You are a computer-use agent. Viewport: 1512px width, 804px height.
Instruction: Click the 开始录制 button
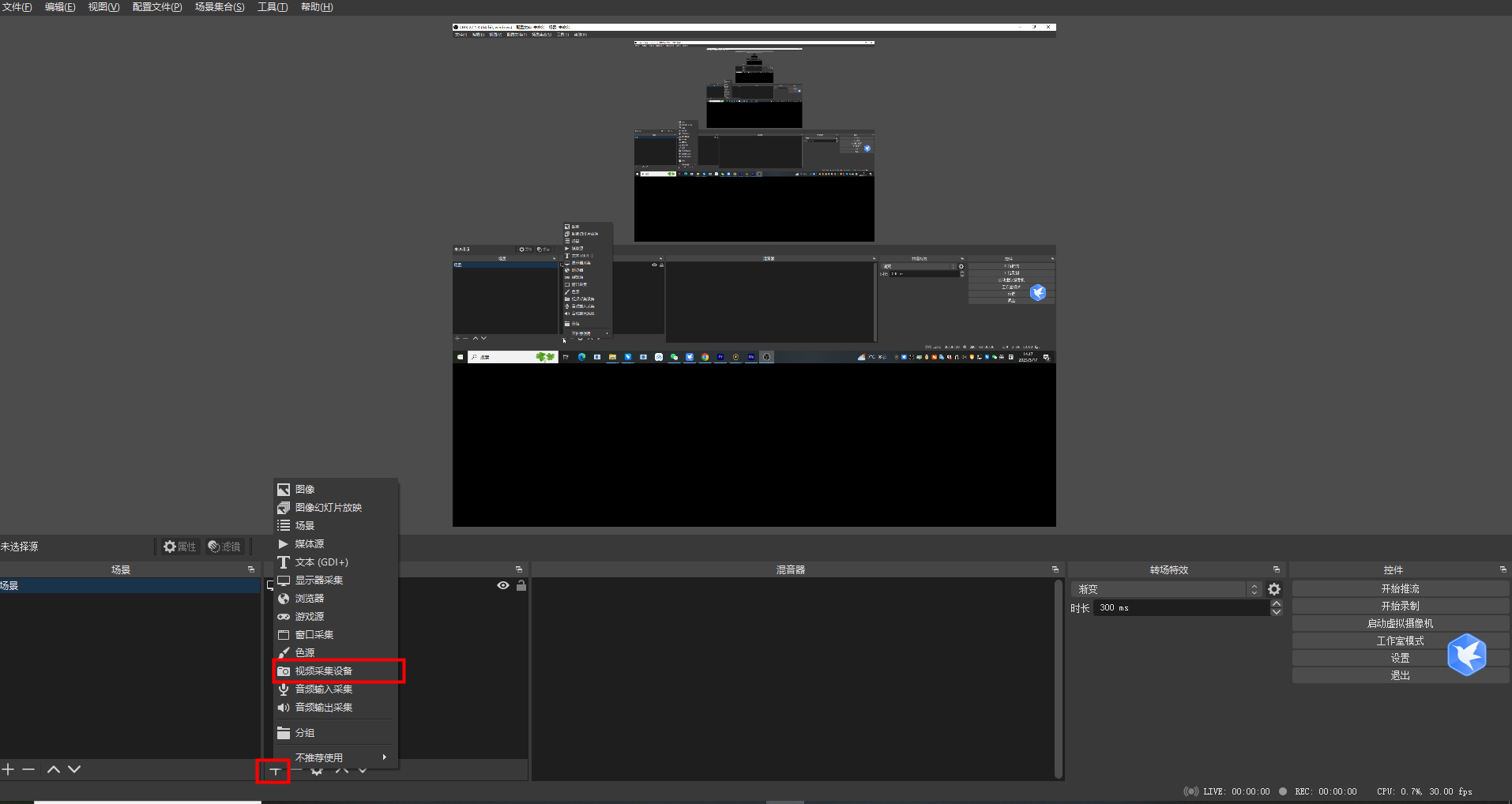point(1400,606)
